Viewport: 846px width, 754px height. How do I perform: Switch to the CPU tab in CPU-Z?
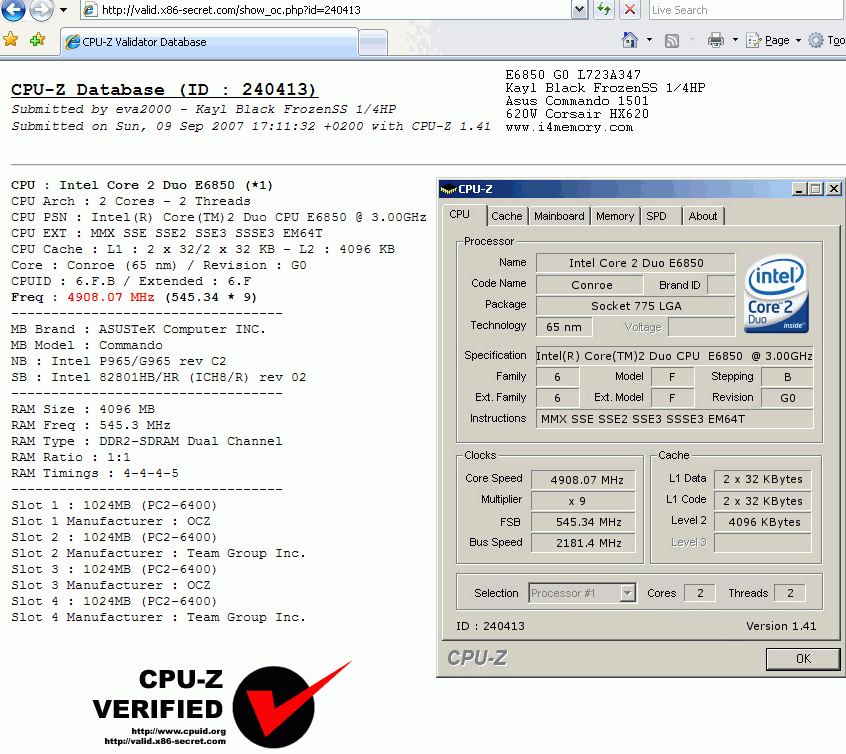coord(460,214)
